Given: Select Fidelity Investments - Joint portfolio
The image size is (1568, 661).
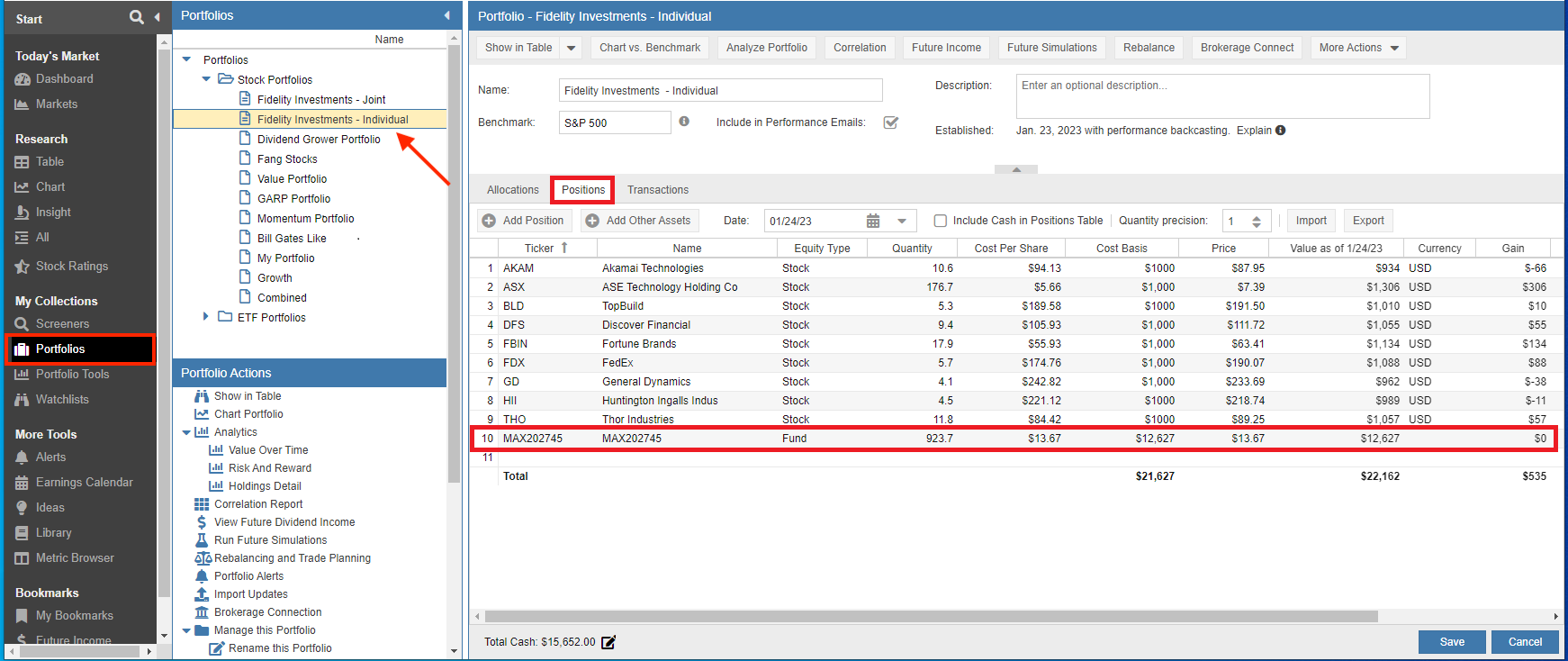Looking at the screenshot, I should (x=321, y=100).
